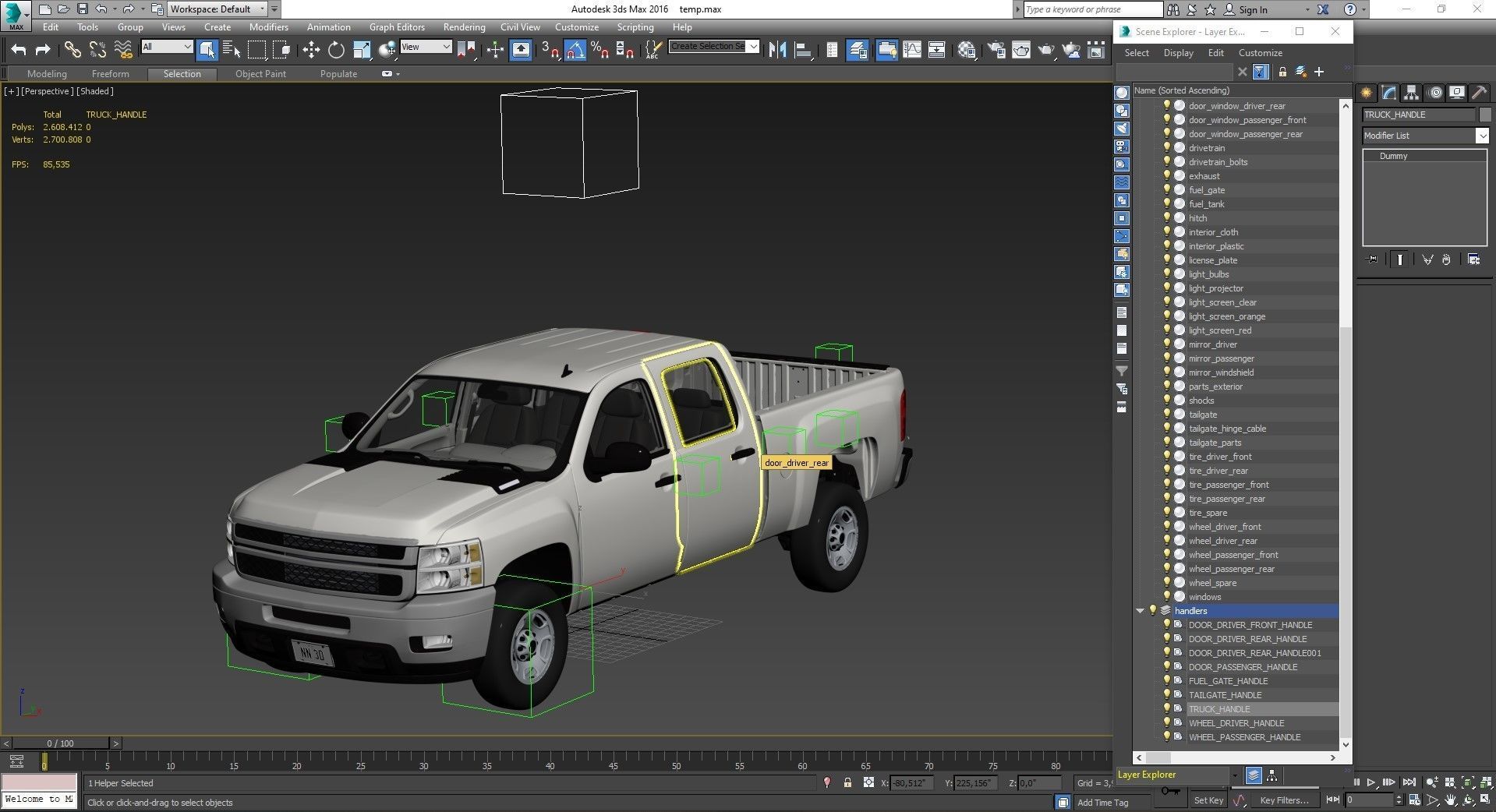Image resolution: width=1496 pixels, height=812 pixels.
Task: Toggle visibility bulb of TRUCK_HANDLE
Action: 1167,709
